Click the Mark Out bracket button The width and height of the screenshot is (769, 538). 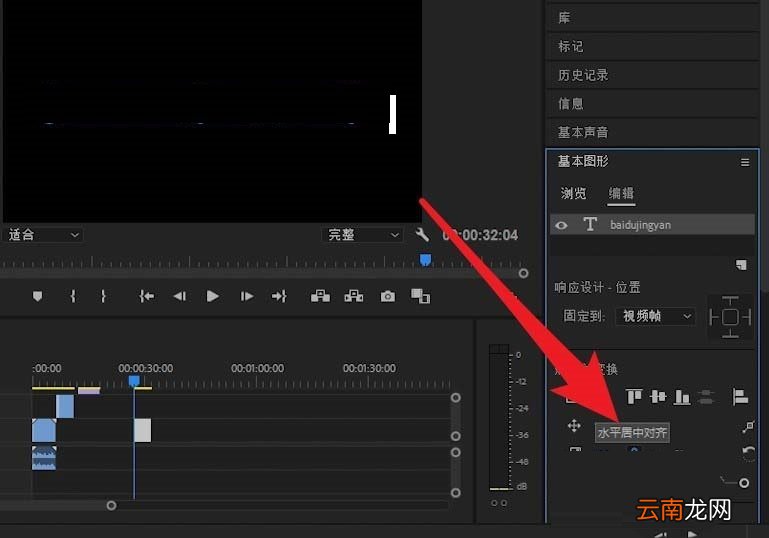tap(103, 296)
